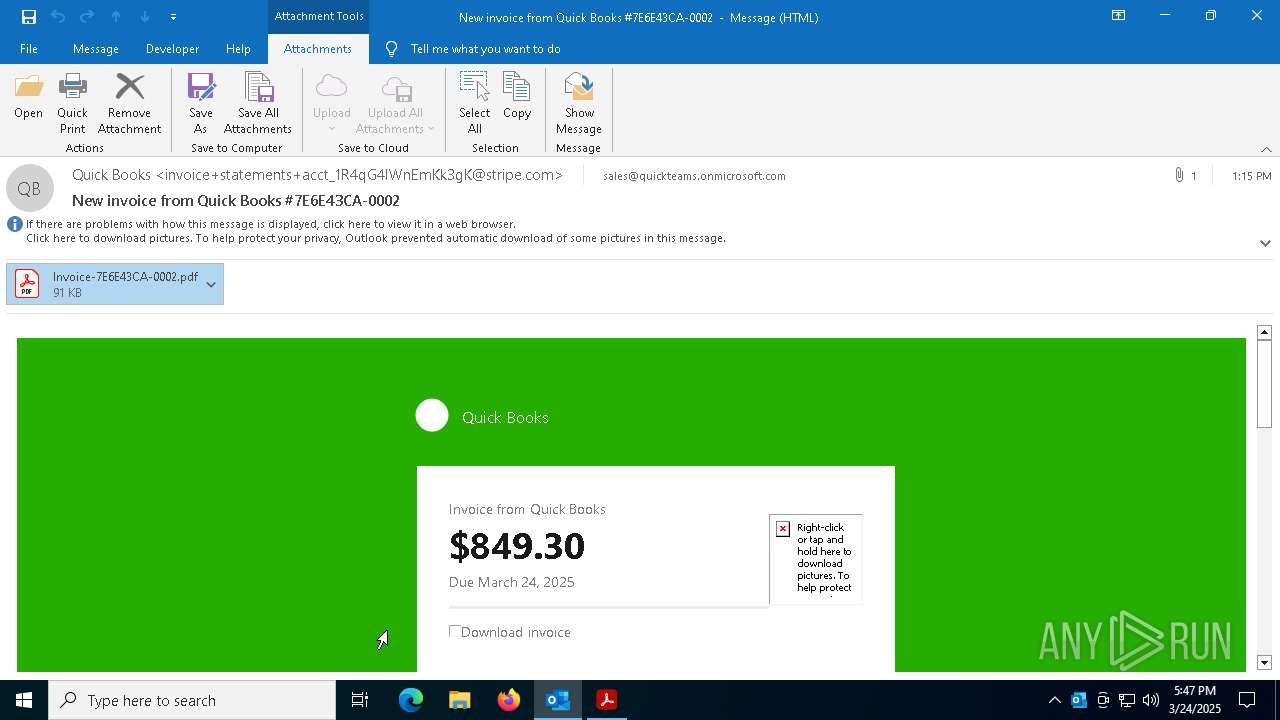Select the Attachments ribbon tab

tap(318, 49)
